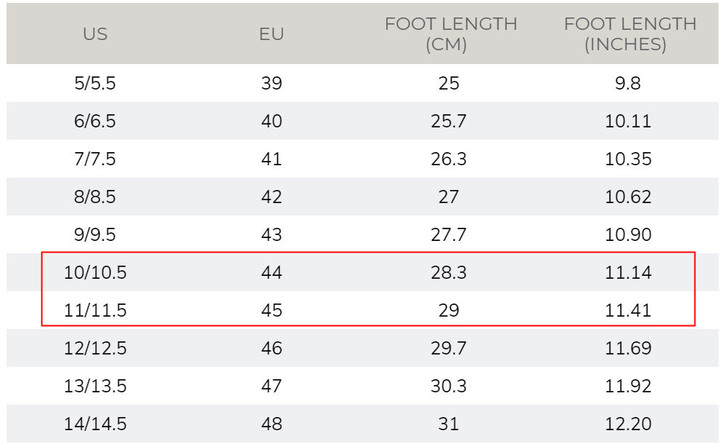Viewport: 720px width, 444px height.
Task: Click the EU column header
Action: point(271,34)
